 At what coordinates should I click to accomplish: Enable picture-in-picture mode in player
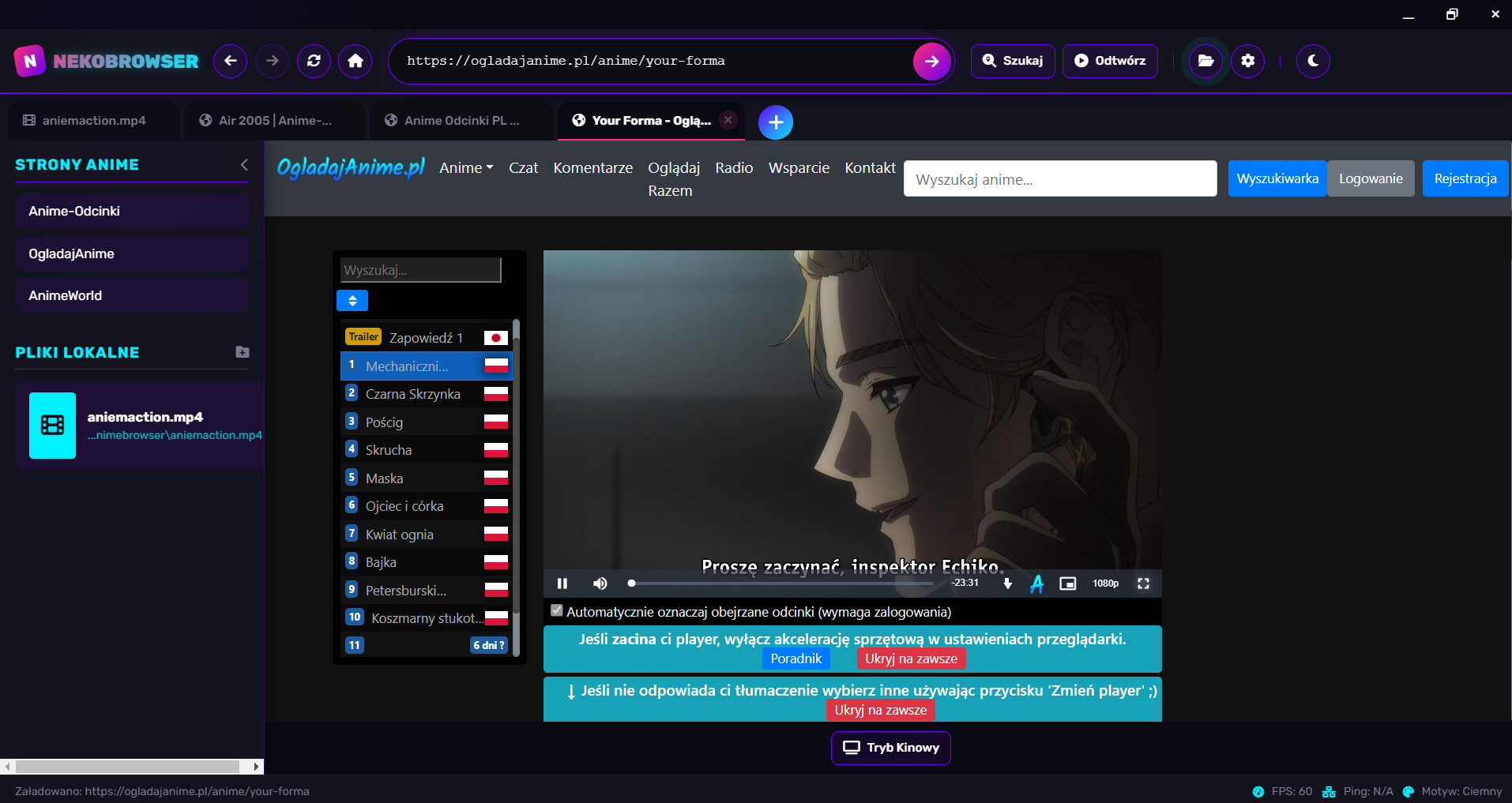(1068, 583)
